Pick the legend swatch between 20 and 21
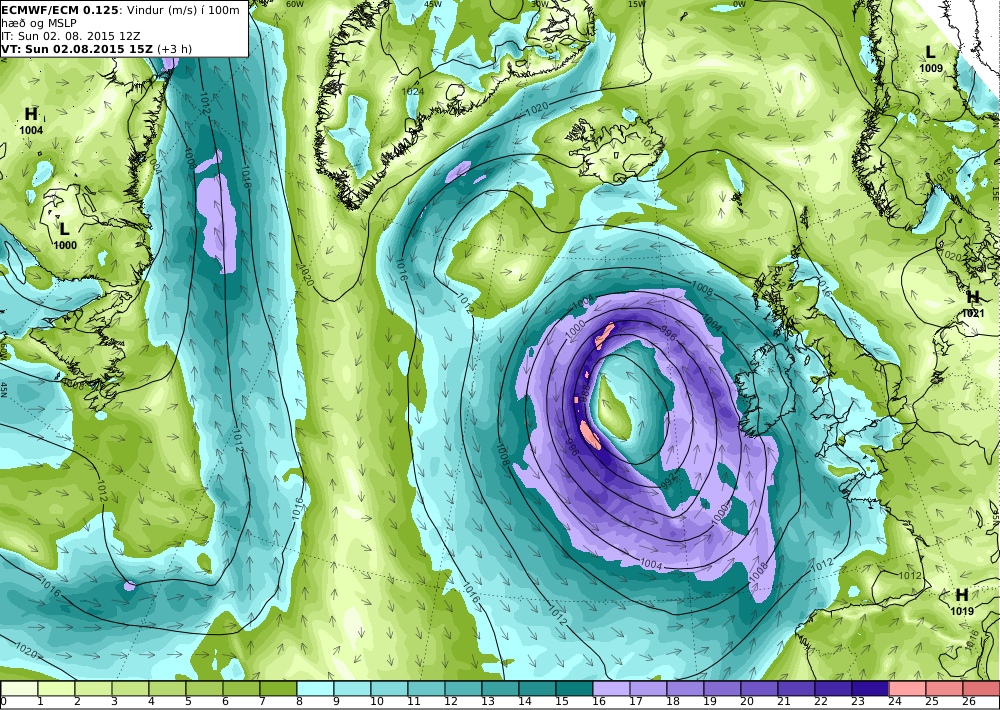The image size is (1000, 710). tap(759, 688)
